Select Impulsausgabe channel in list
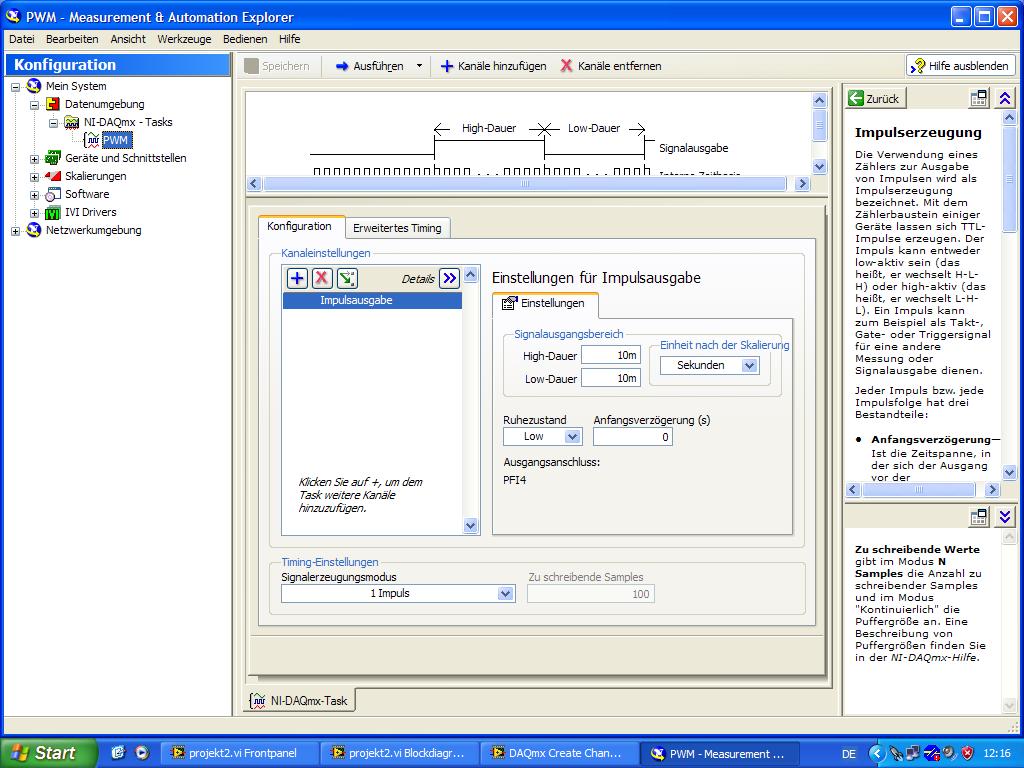 [x=372, y=300]
